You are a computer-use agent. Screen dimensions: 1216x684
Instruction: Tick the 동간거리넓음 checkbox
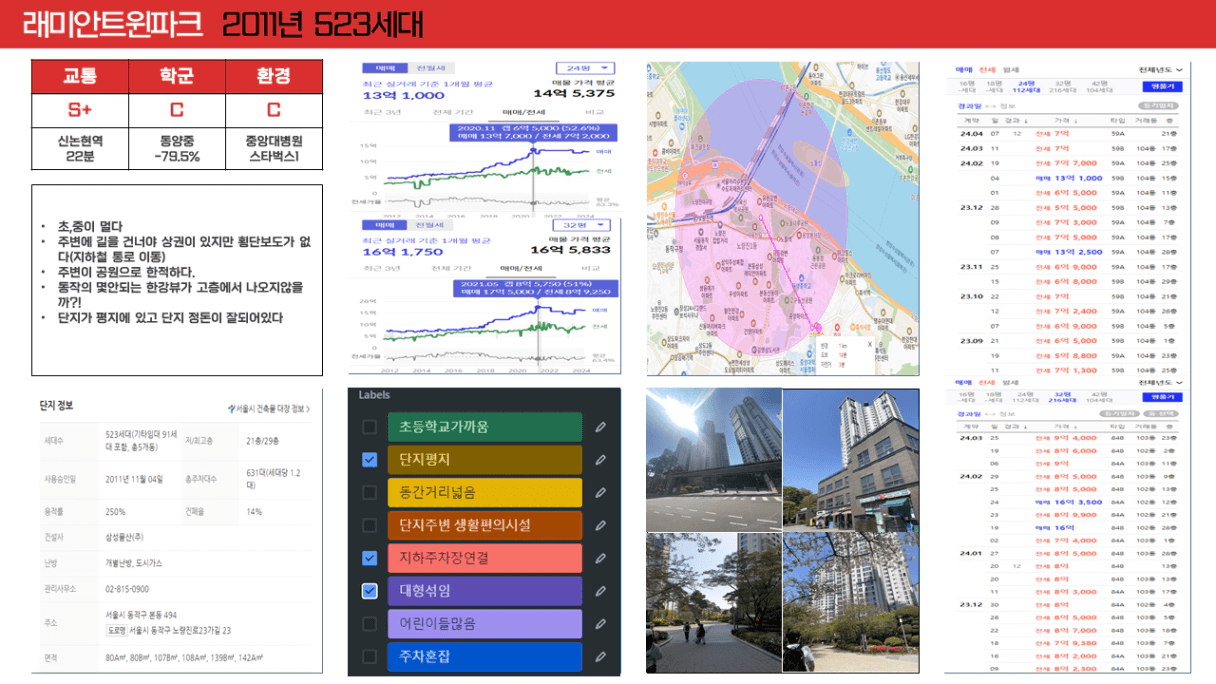pyautogui.click(x=370, y=492)
